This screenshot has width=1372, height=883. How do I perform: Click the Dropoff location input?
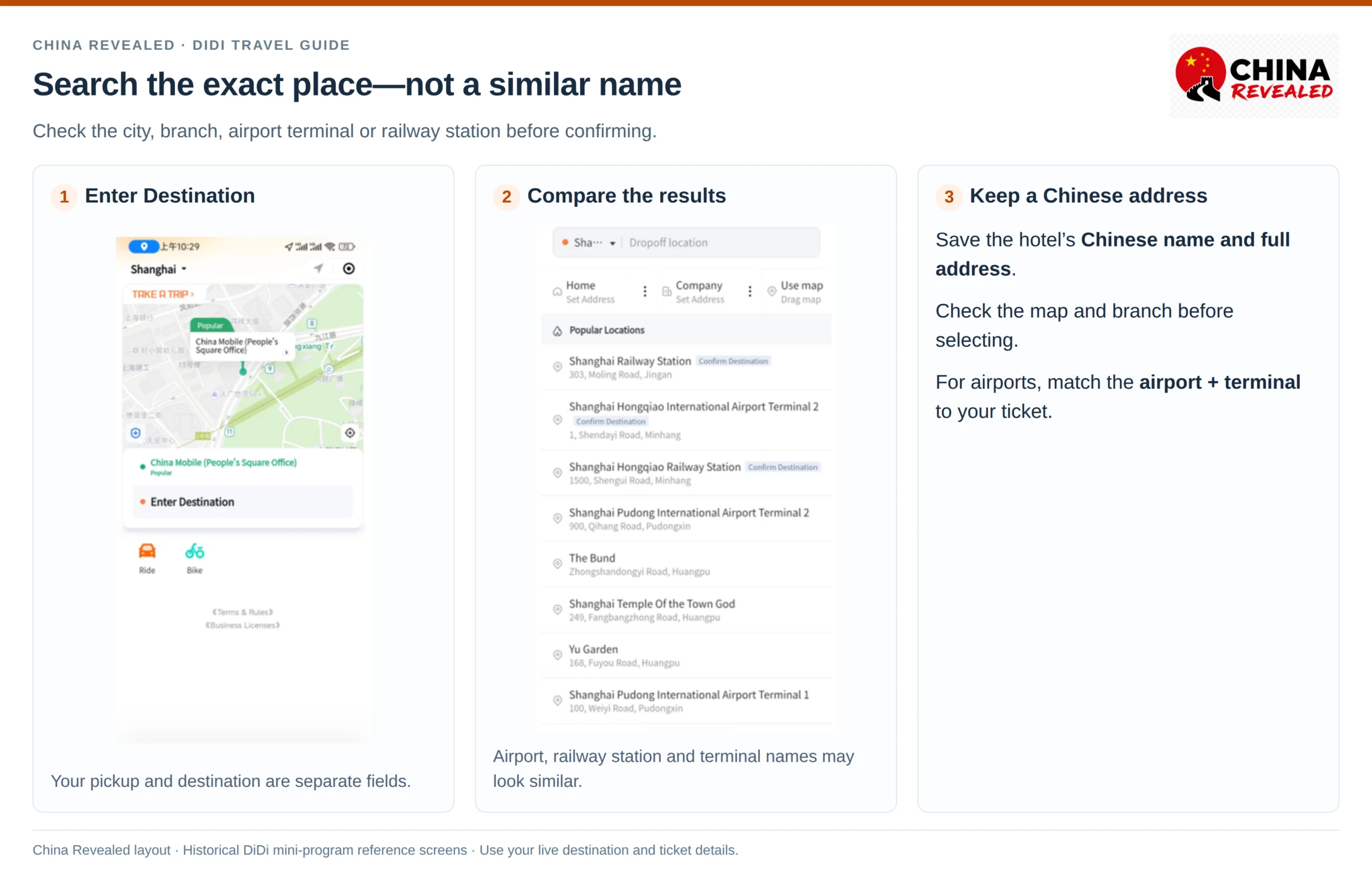point(721,242)
